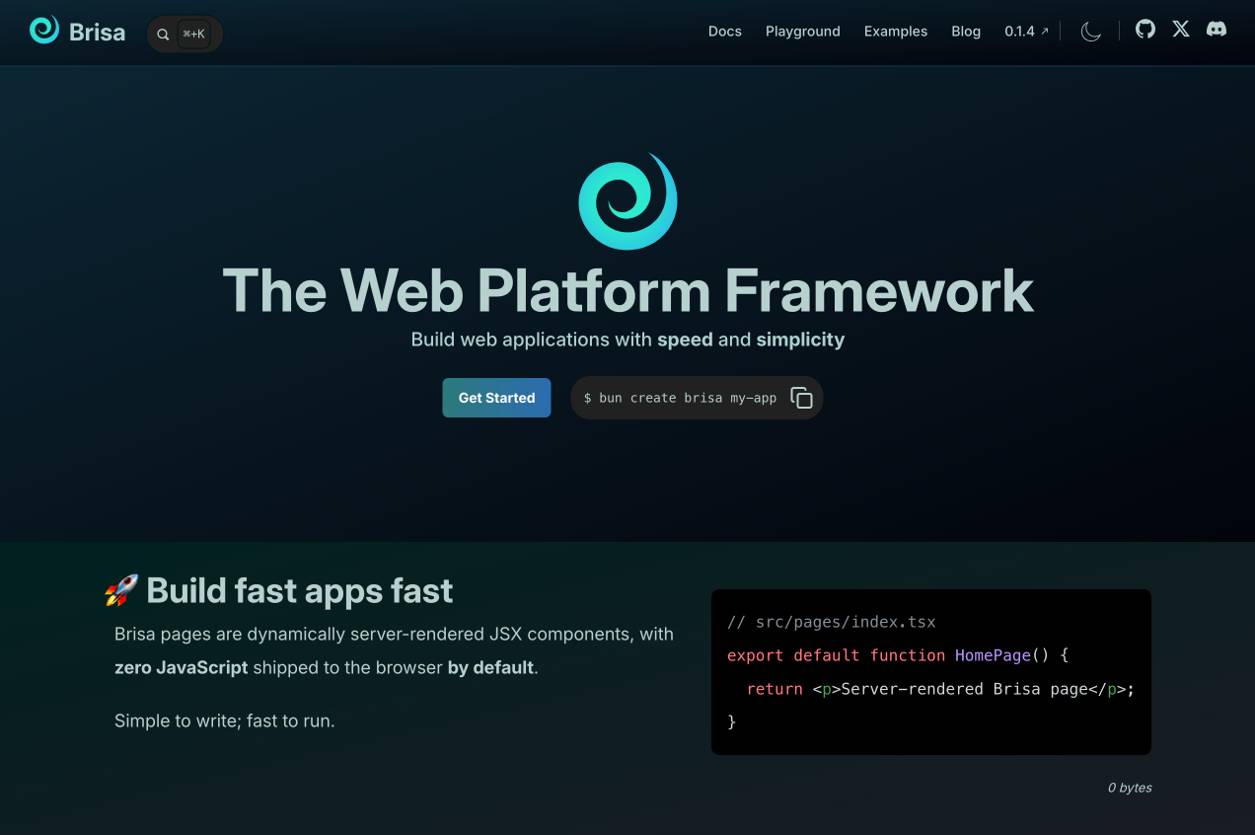The width and height of the screenshot is (1255, 835).
Task: Click the '0 bytes' caption
Action: pos(1129,788)
